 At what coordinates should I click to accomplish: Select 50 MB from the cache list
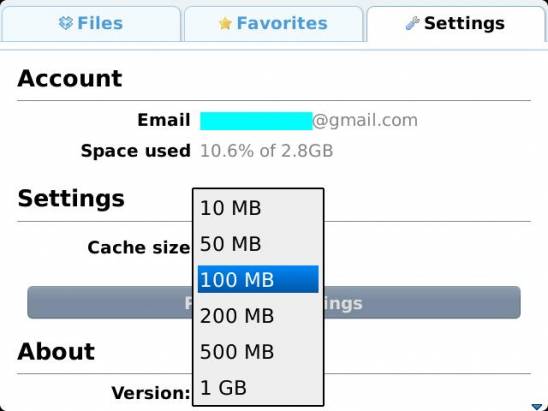tap(258, 244)
